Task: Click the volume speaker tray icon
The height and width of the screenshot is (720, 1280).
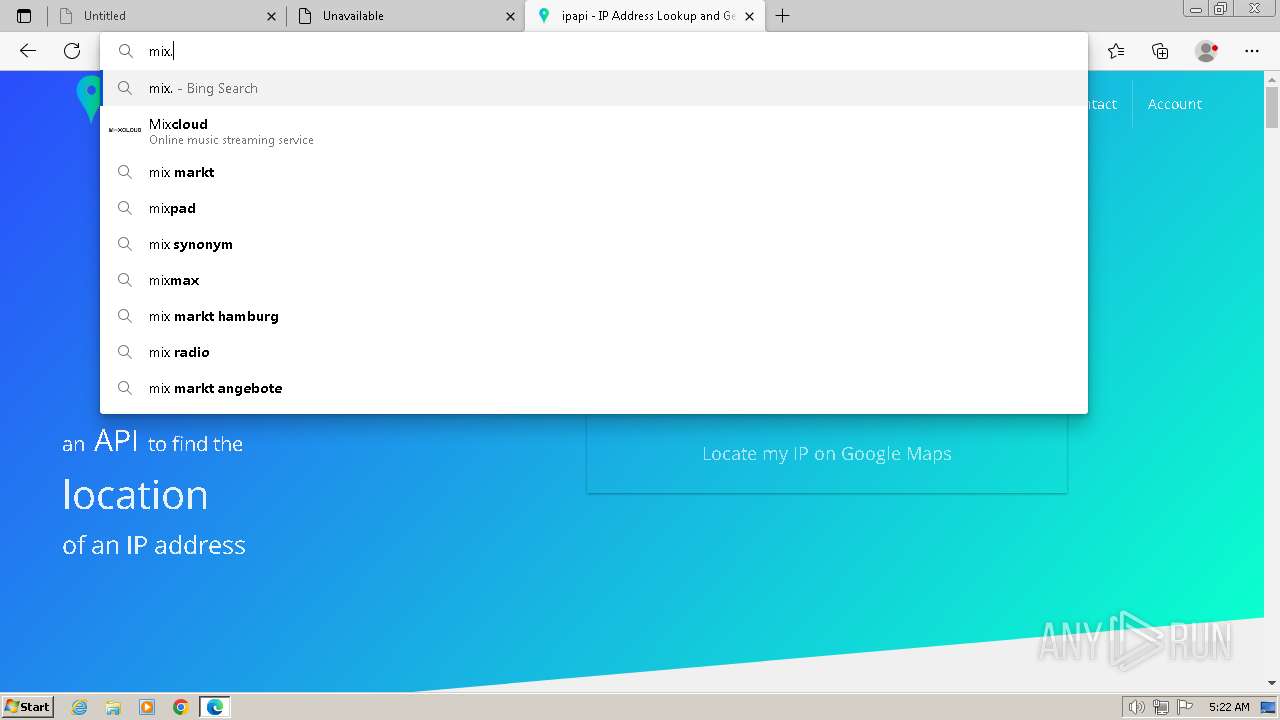Action: click(1136, 707)
